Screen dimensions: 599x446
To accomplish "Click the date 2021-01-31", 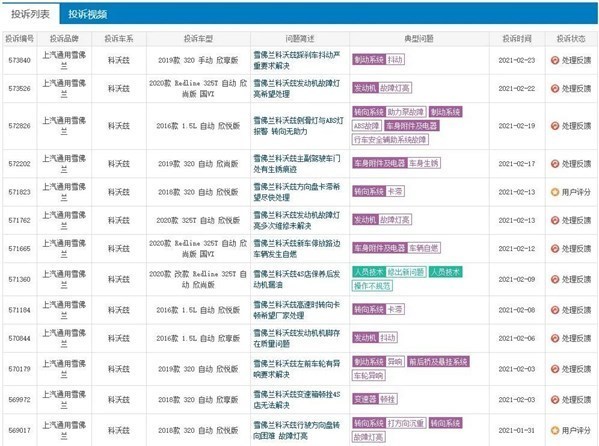I will point(517,430).
